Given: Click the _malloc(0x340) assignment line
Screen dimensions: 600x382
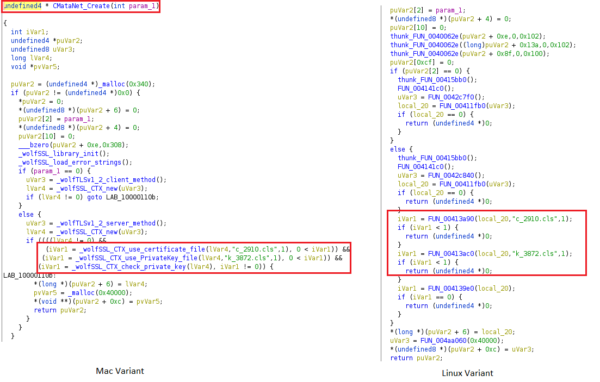Looking at the screenshot, I should tap(83, 84).
